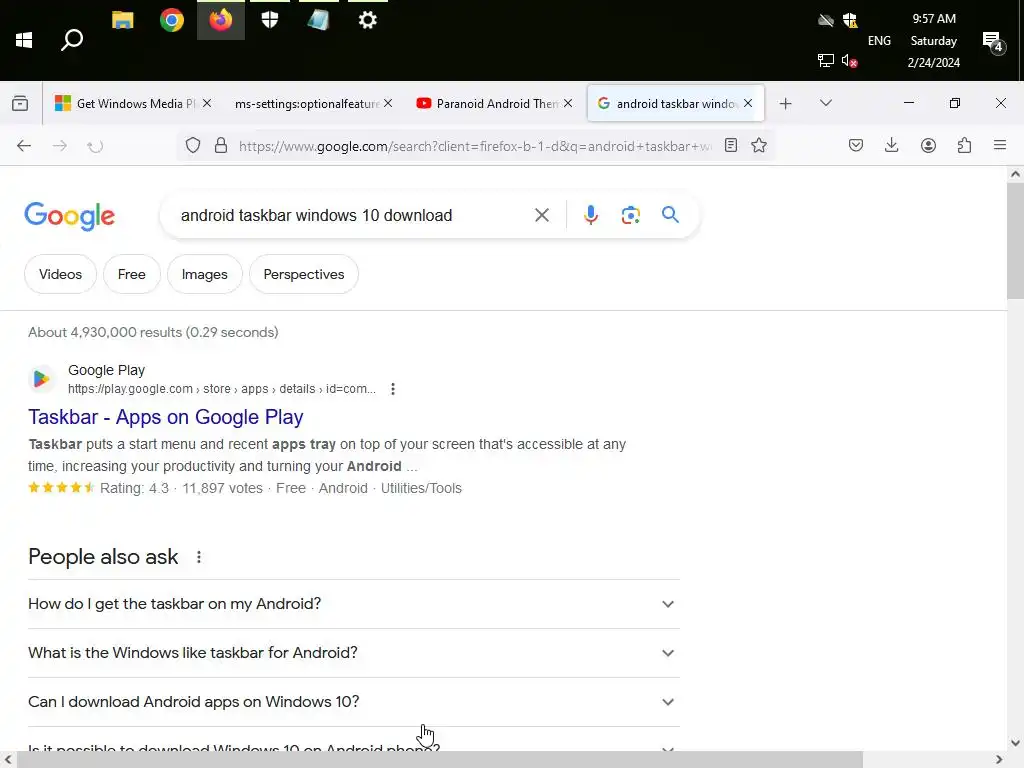Viewport: 1024px width, 768px height.
Task: List all tabs dropdown arrow
Action: 825,103
